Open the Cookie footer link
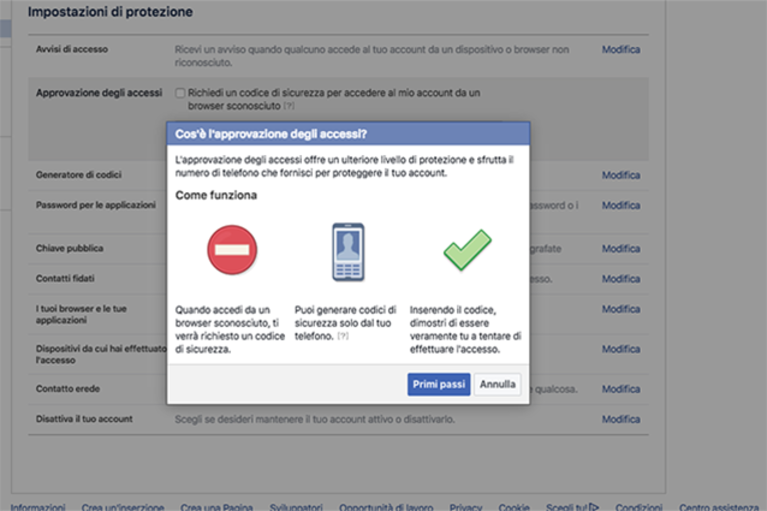Viewport: 767px width, 511px height. click(x=514, y=507)
